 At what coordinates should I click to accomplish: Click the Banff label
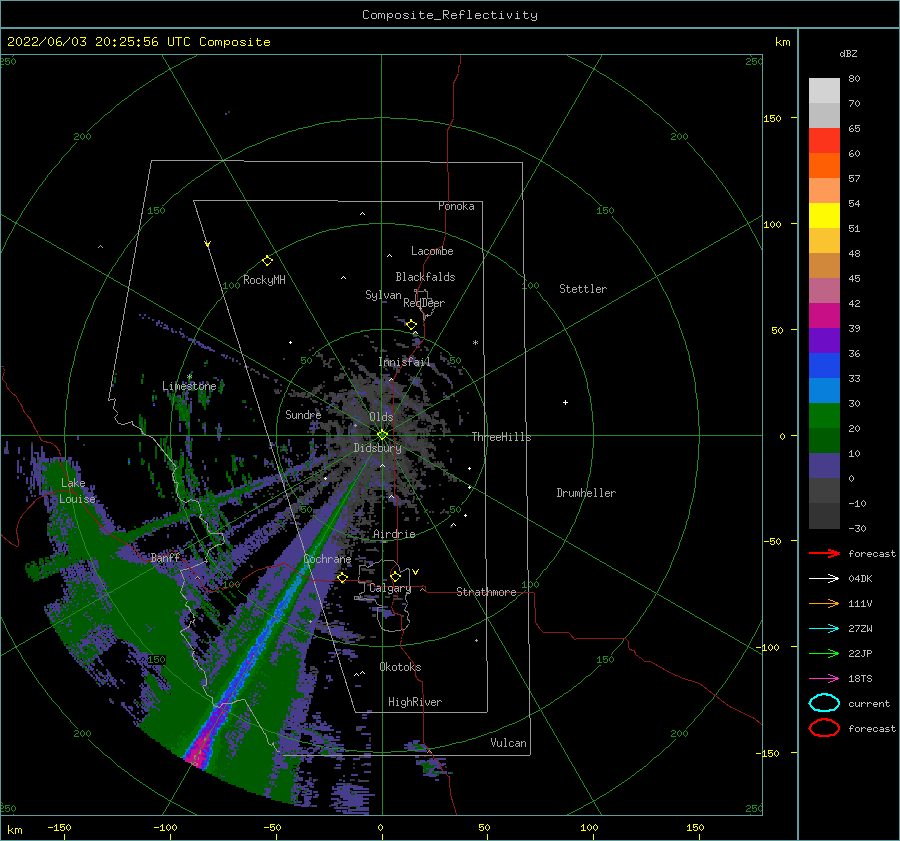point(165,558)
